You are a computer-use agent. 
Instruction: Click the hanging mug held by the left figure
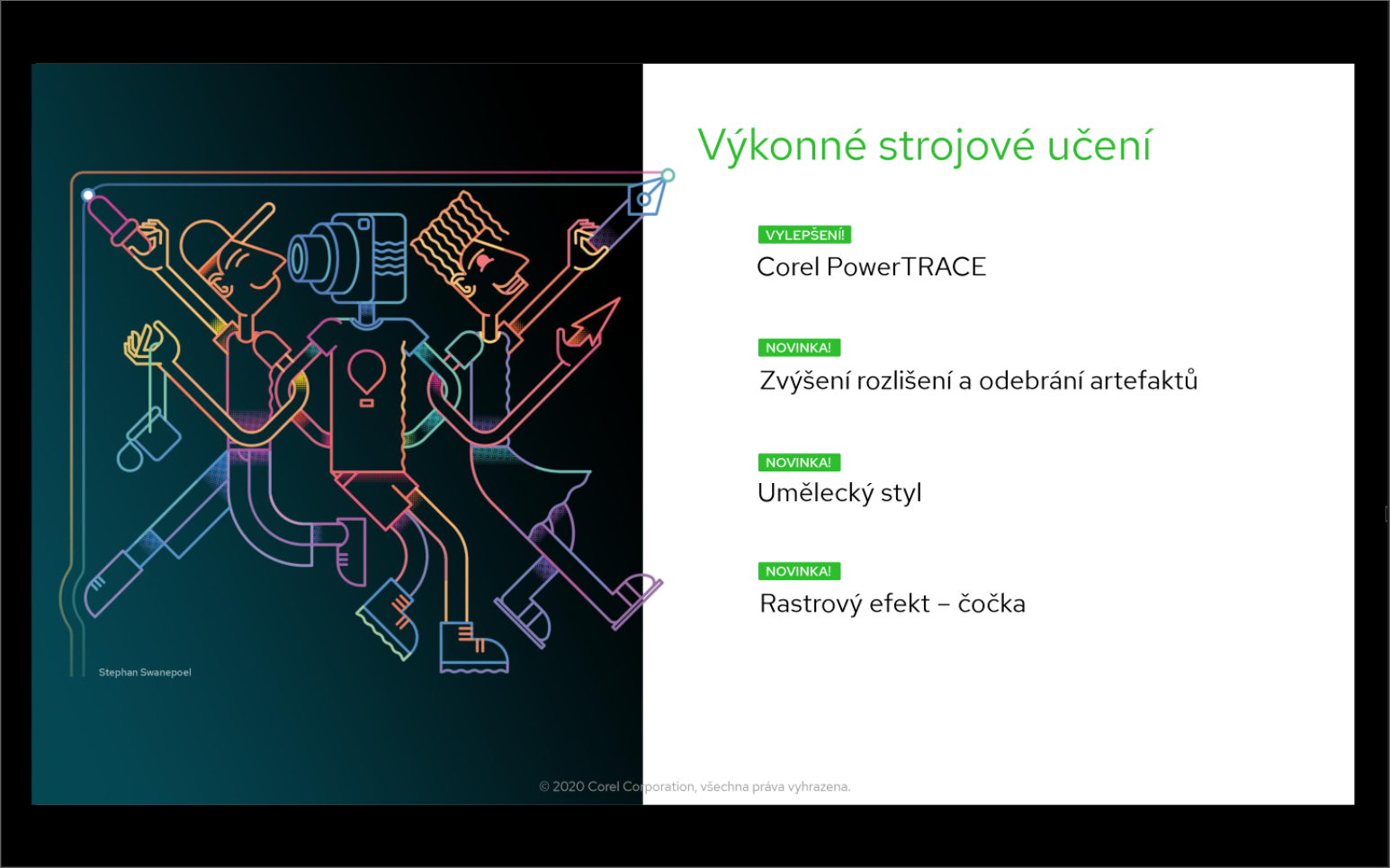pyautogui.click(x=148, y=440)
